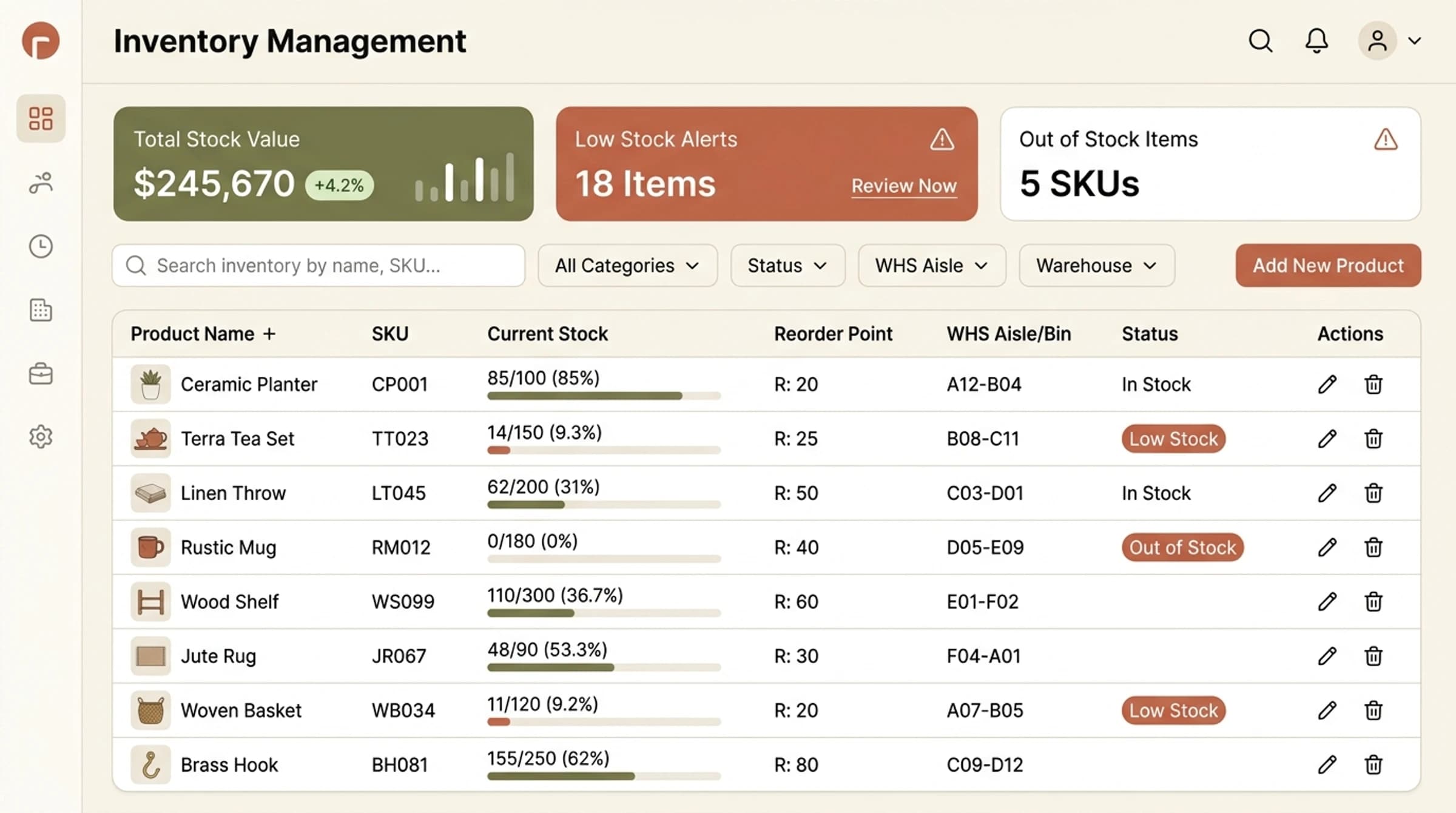The width and height of the screenshot is (1456, 813).
Task: Edit the Wood Shelf row
Action: [x=1327, y=601]
